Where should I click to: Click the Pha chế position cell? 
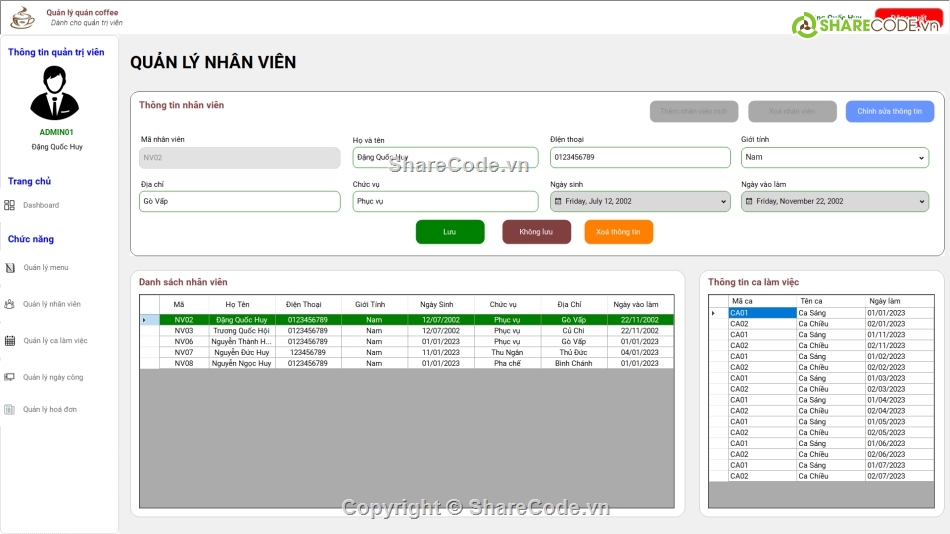pyautogui.click(x=507, y=364)
